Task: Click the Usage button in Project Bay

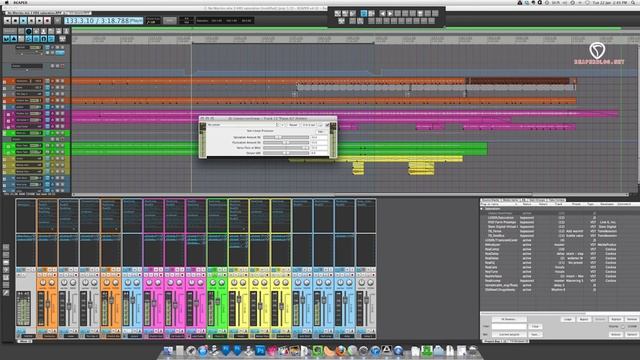Action: pyautogui.click(x=568, y=319)
